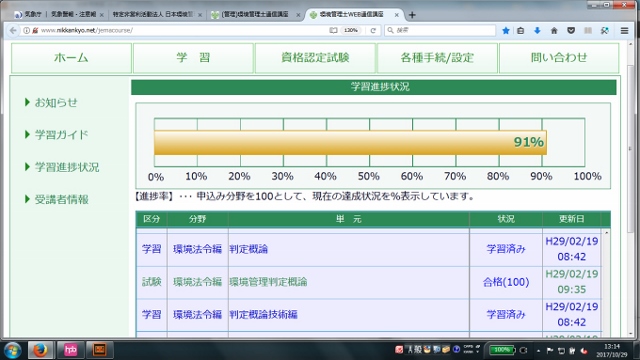This screenshot has width=640, height=360.
Task: Open the 学習 navigation menu
Action: coord(193,58)
